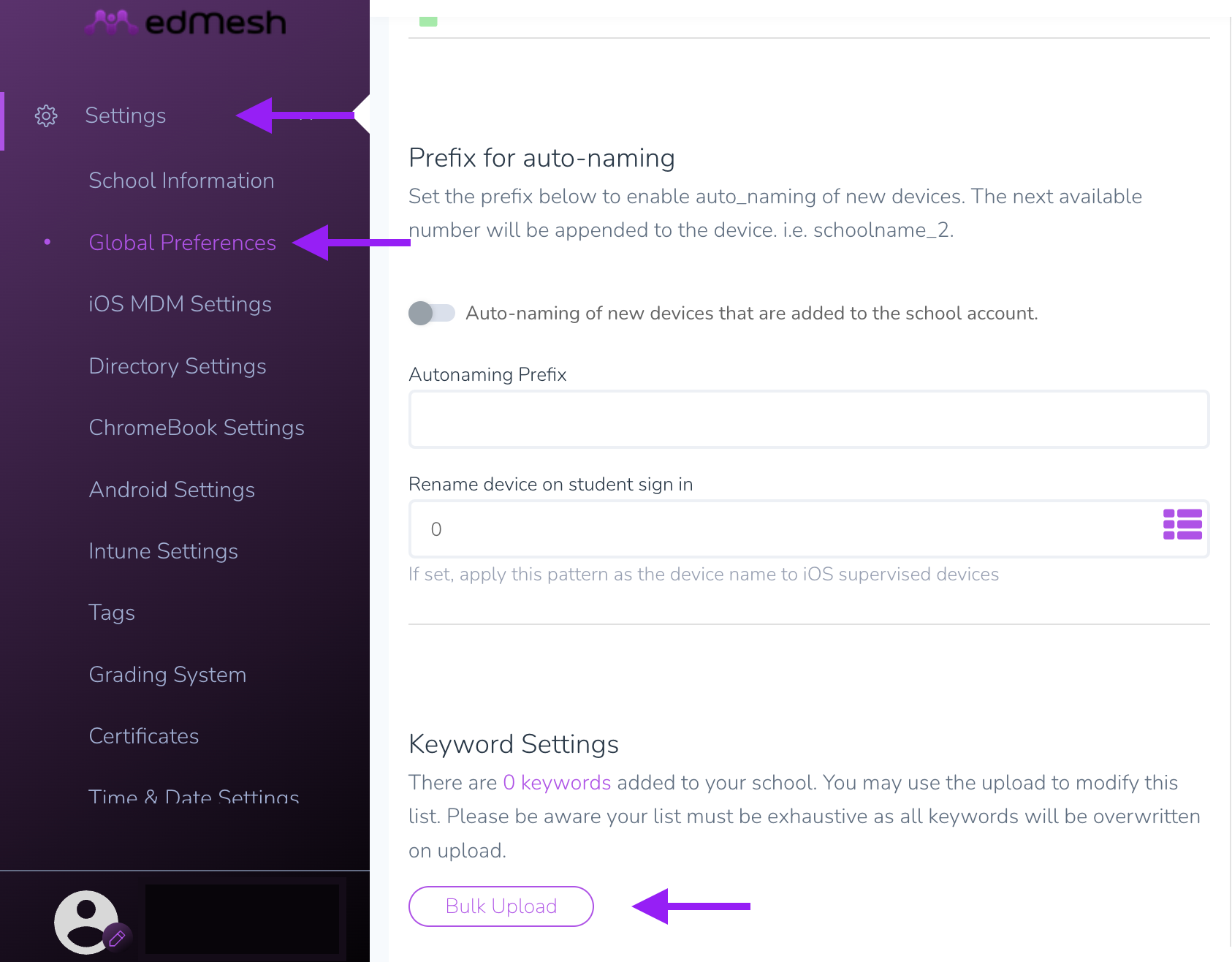Open School Information settings
The width and height of the screenshot is (1232, 962).
click(x=181, y=181)
